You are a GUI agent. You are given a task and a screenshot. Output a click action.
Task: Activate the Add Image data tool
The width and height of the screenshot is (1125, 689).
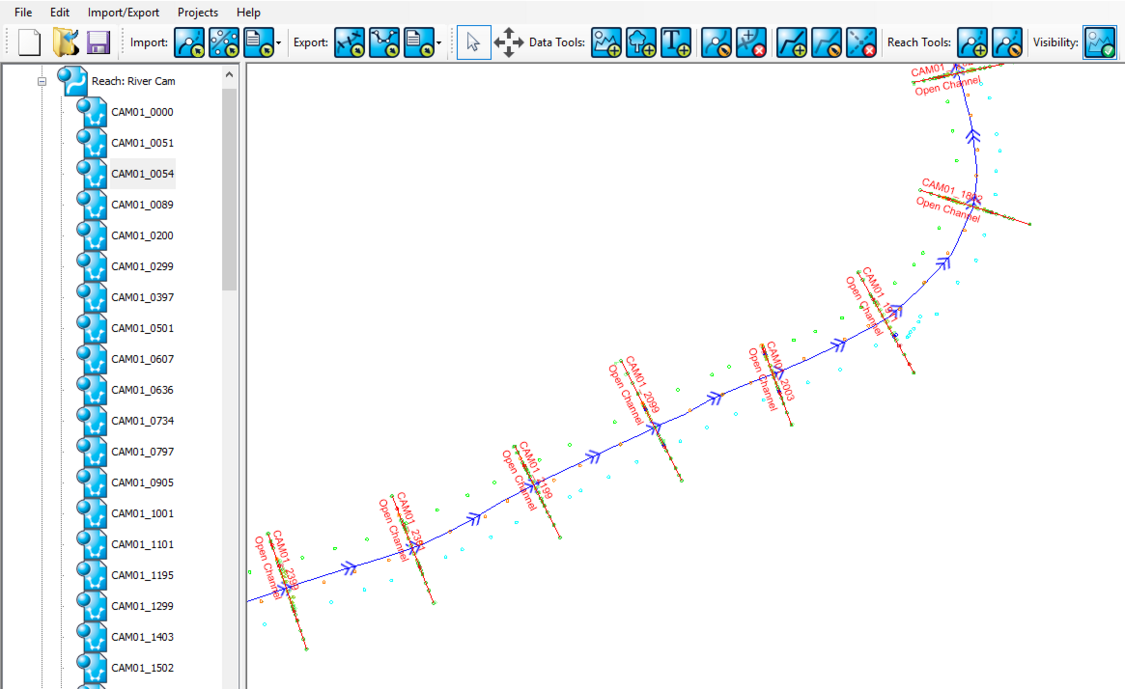[x=606, y=43]
